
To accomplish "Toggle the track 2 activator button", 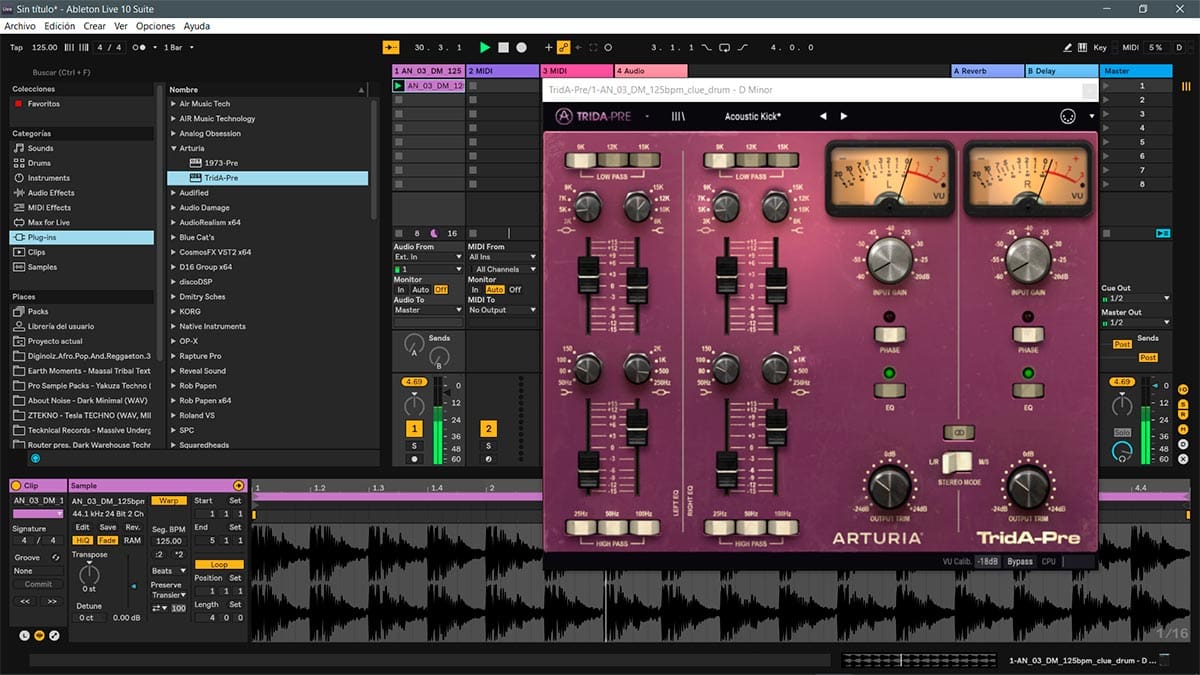I will click(x=488, y=429).
